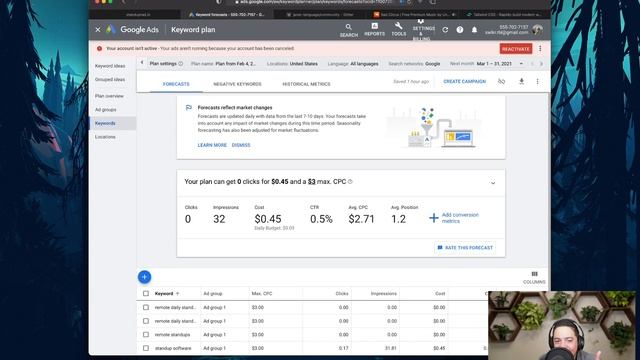Edit the $3 max CPC value

[311, 182]
